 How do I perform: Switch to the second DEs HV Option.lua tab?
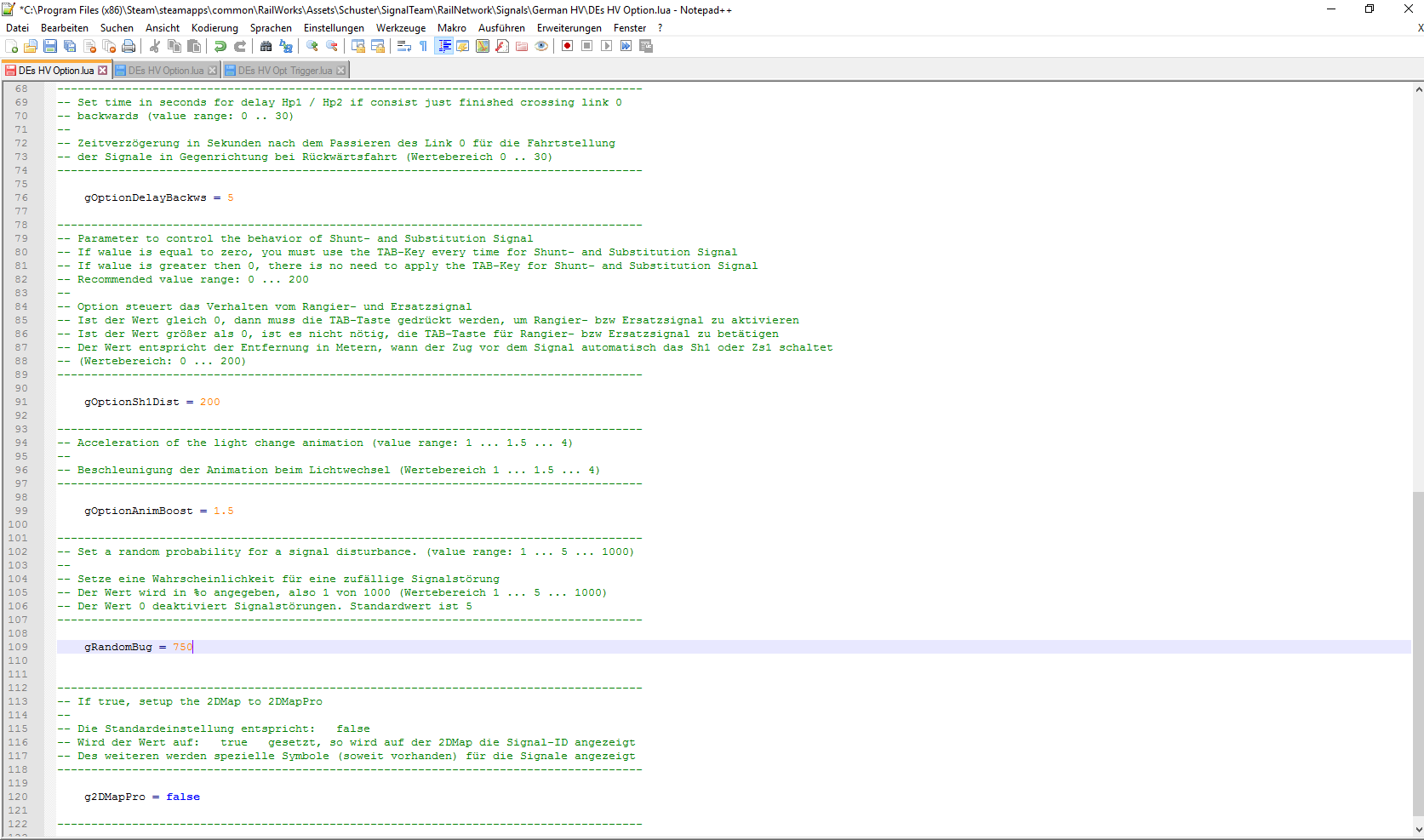(166, 71)
